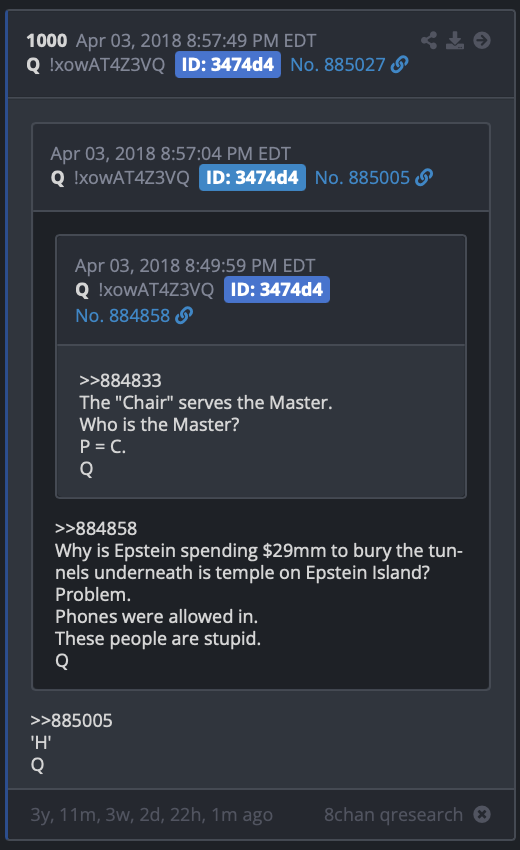
Task: Click the post number 1000
Action: coord(47,40)
